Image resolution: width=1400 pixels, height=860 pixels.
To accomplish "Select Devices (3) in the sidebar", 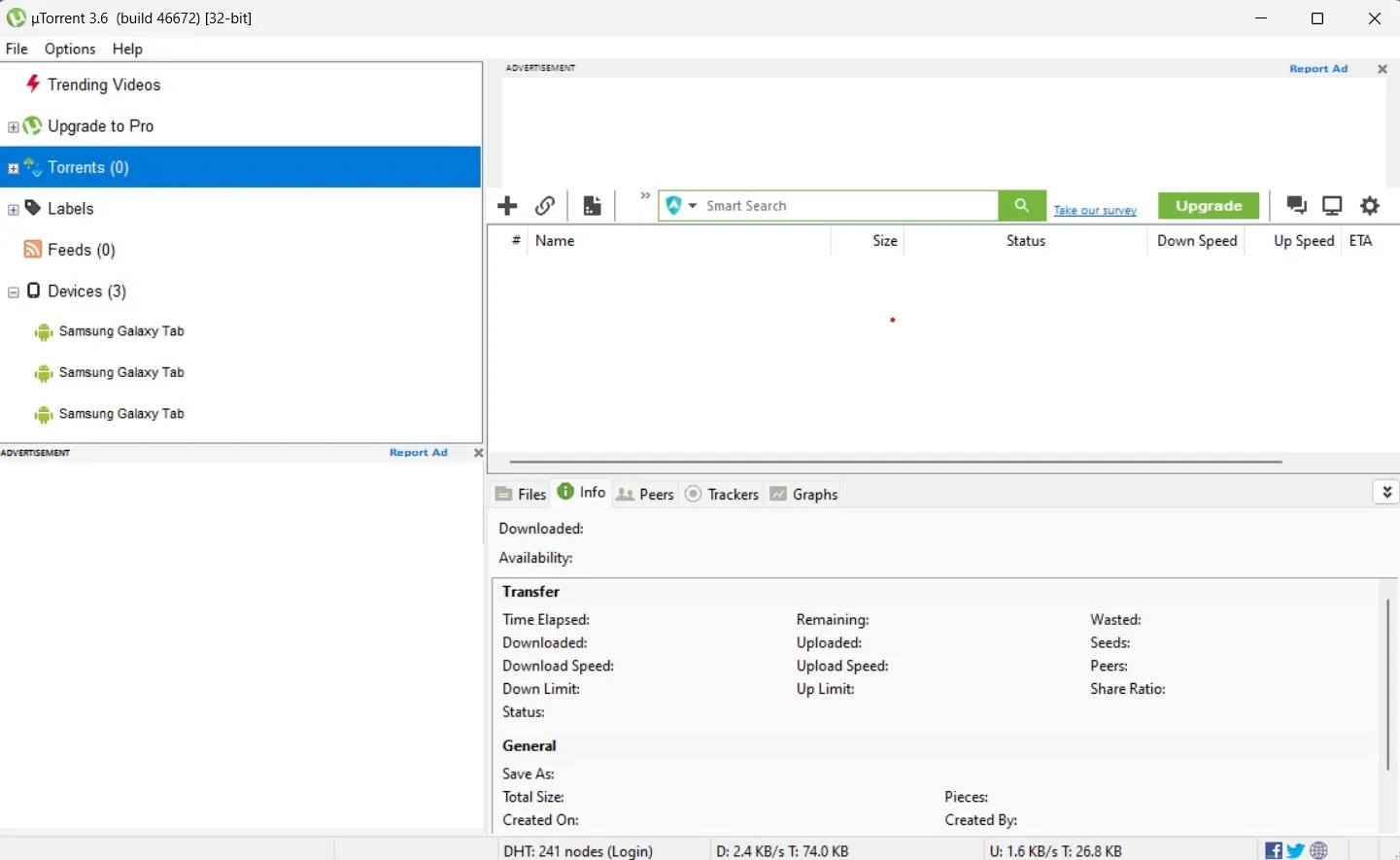I will (x=86, y=292).
